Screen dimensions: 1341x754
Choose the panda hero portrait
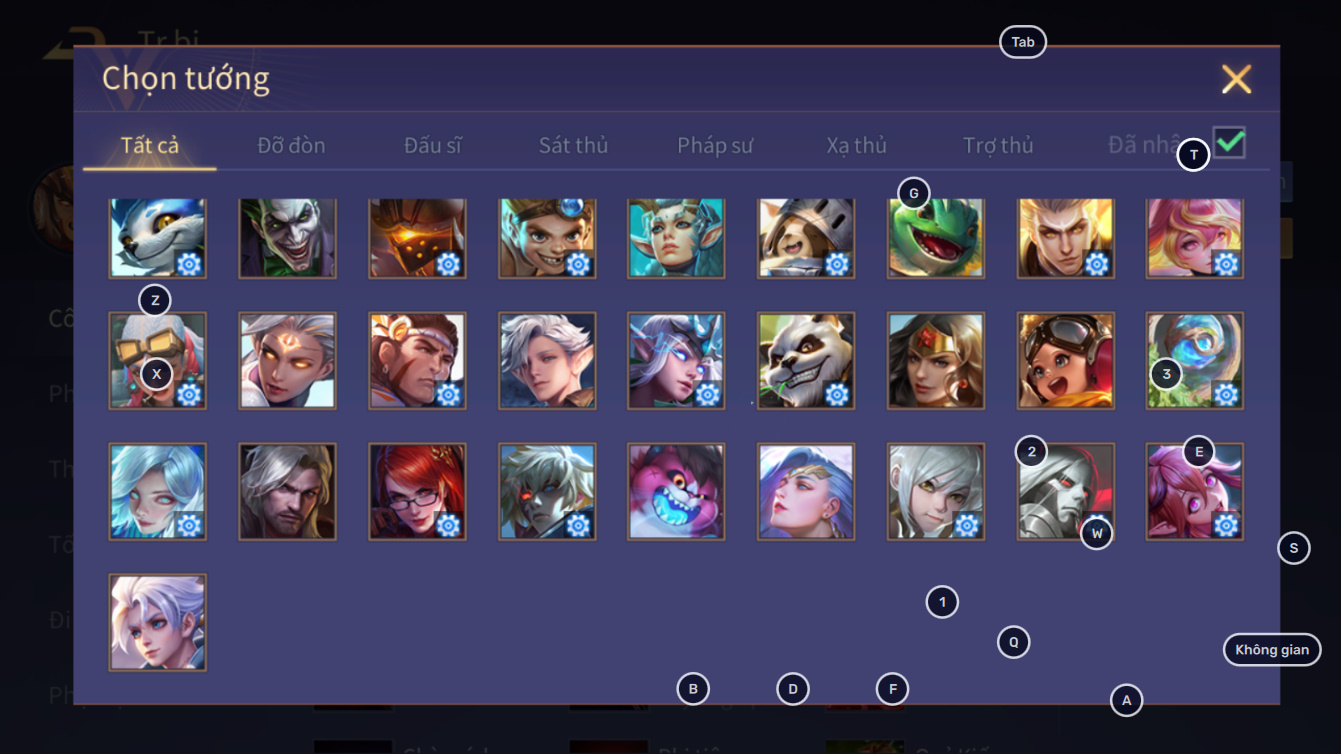(x=806, y=361)
